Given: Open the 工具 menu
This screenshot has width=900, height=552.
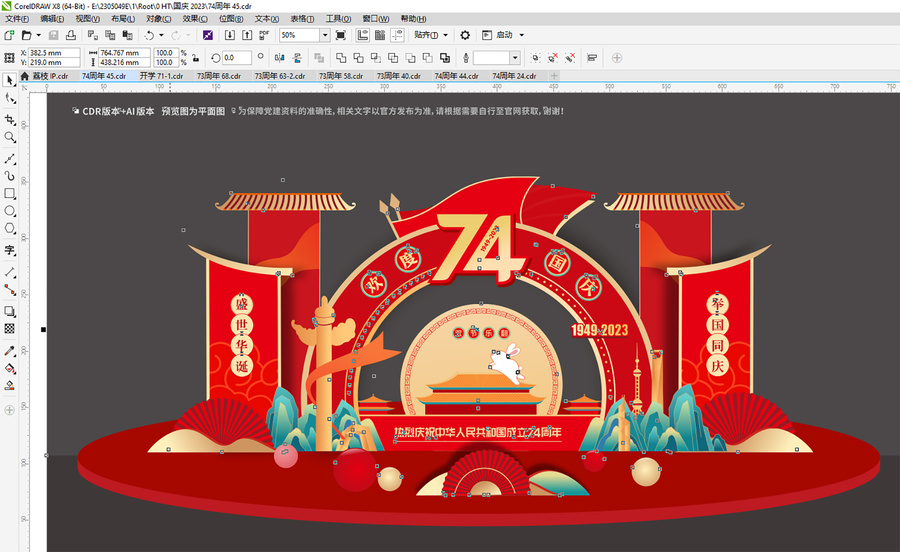Looking at the screenshot, I should [338, 19].
